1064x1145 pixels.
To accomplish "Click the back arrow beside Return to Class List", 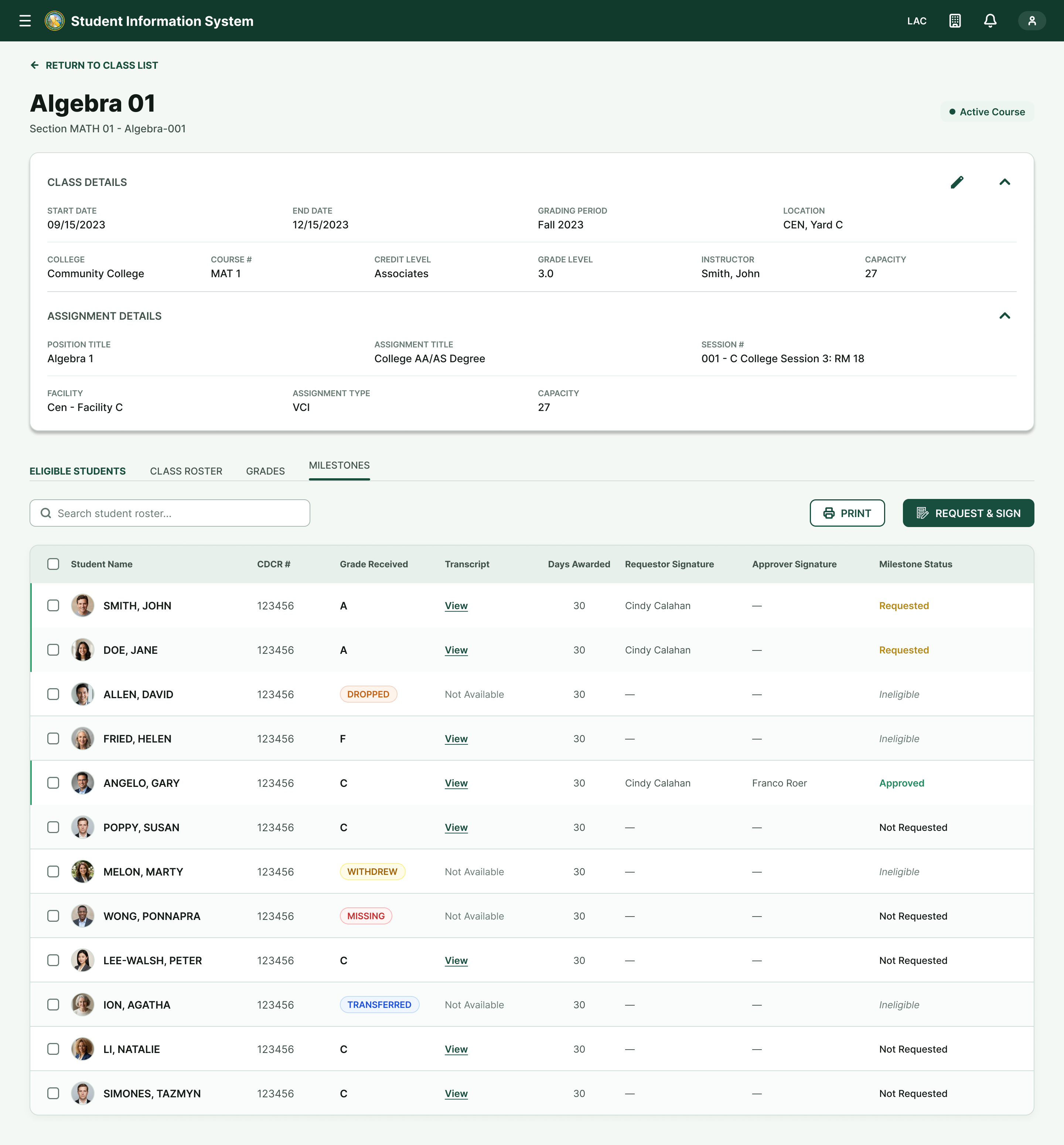I will (35, 65).
